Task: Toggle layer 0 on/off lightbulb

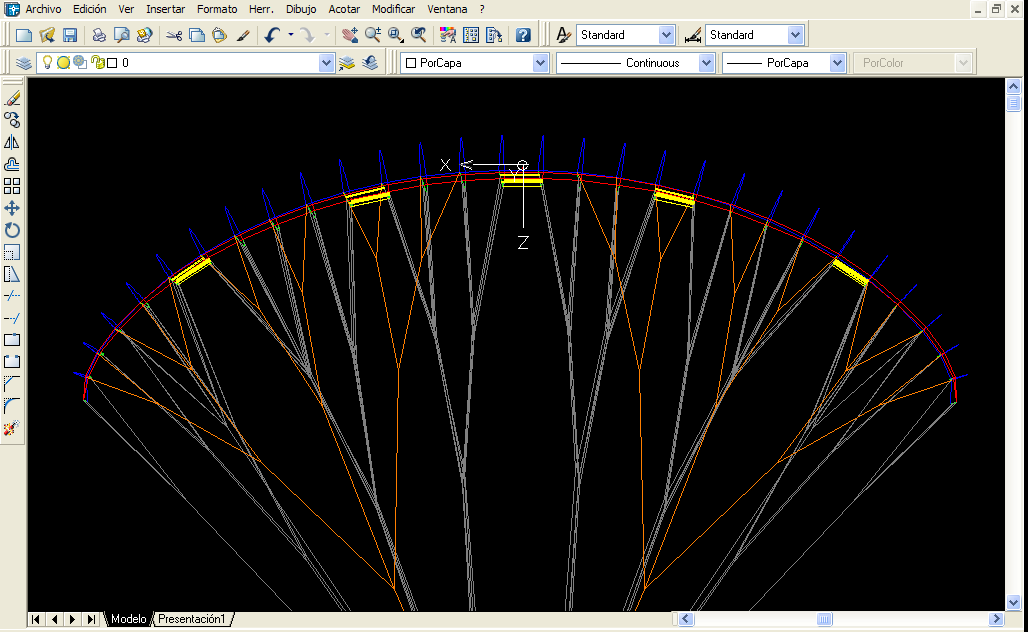Action: point(47,63)
